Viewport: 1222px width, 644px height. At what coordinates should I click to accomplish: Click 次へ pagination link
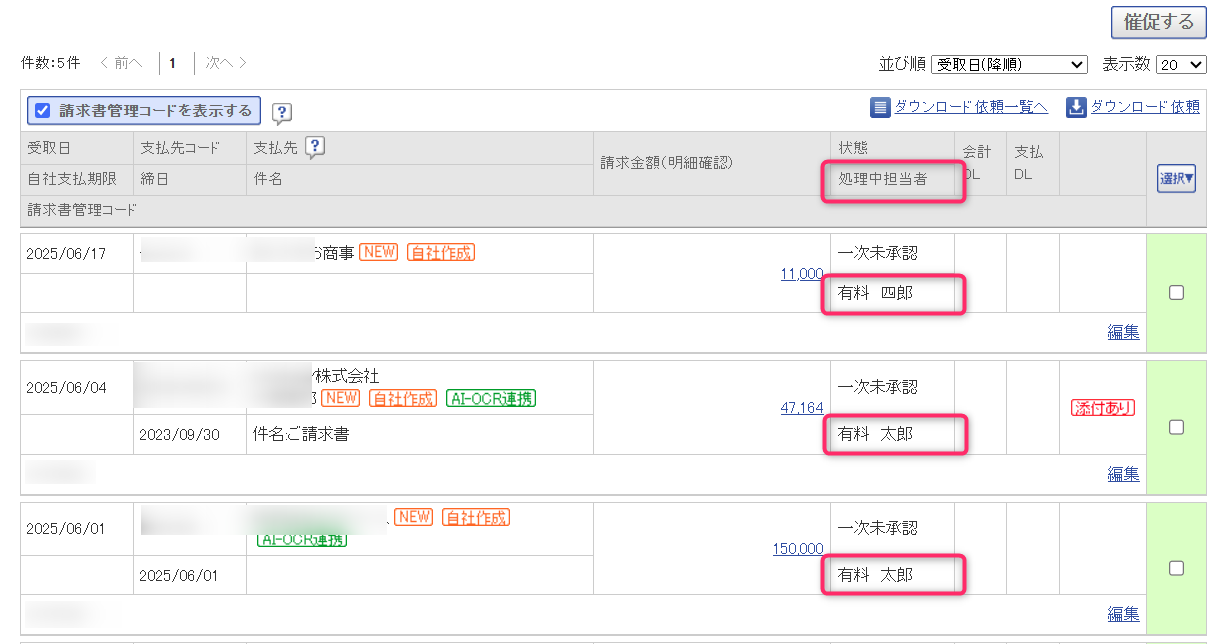pos(226,63)
